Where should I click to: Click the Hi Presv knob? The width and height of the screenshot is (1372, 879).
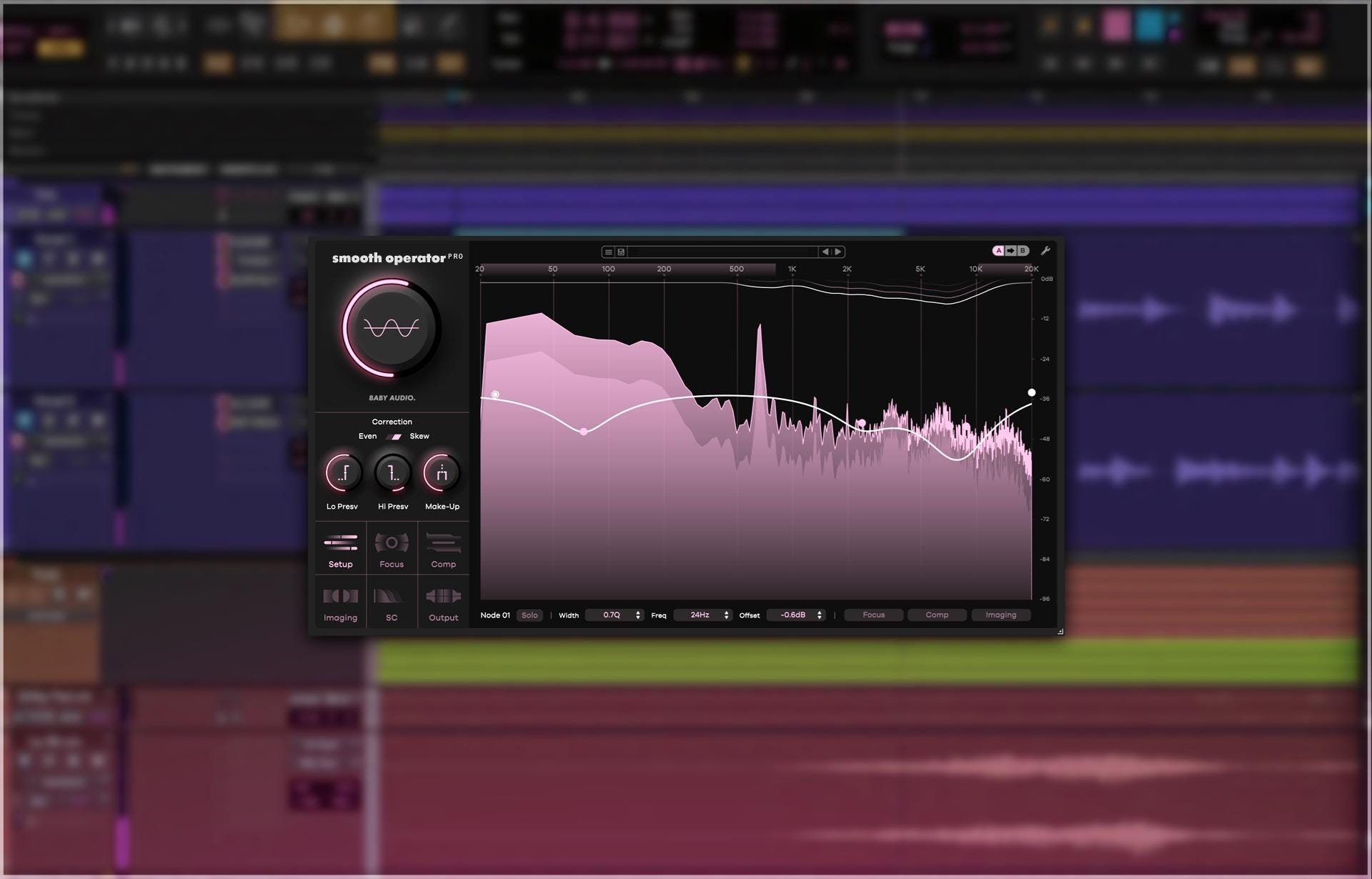(x=392, y=472)
